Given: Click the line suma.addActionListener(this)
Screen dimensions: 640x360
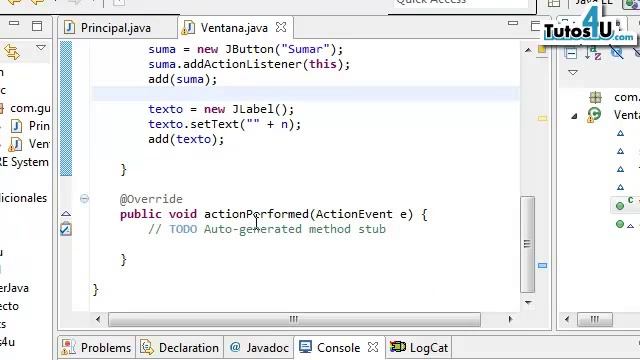Looking at the screenshot, I should click(249, 64).
